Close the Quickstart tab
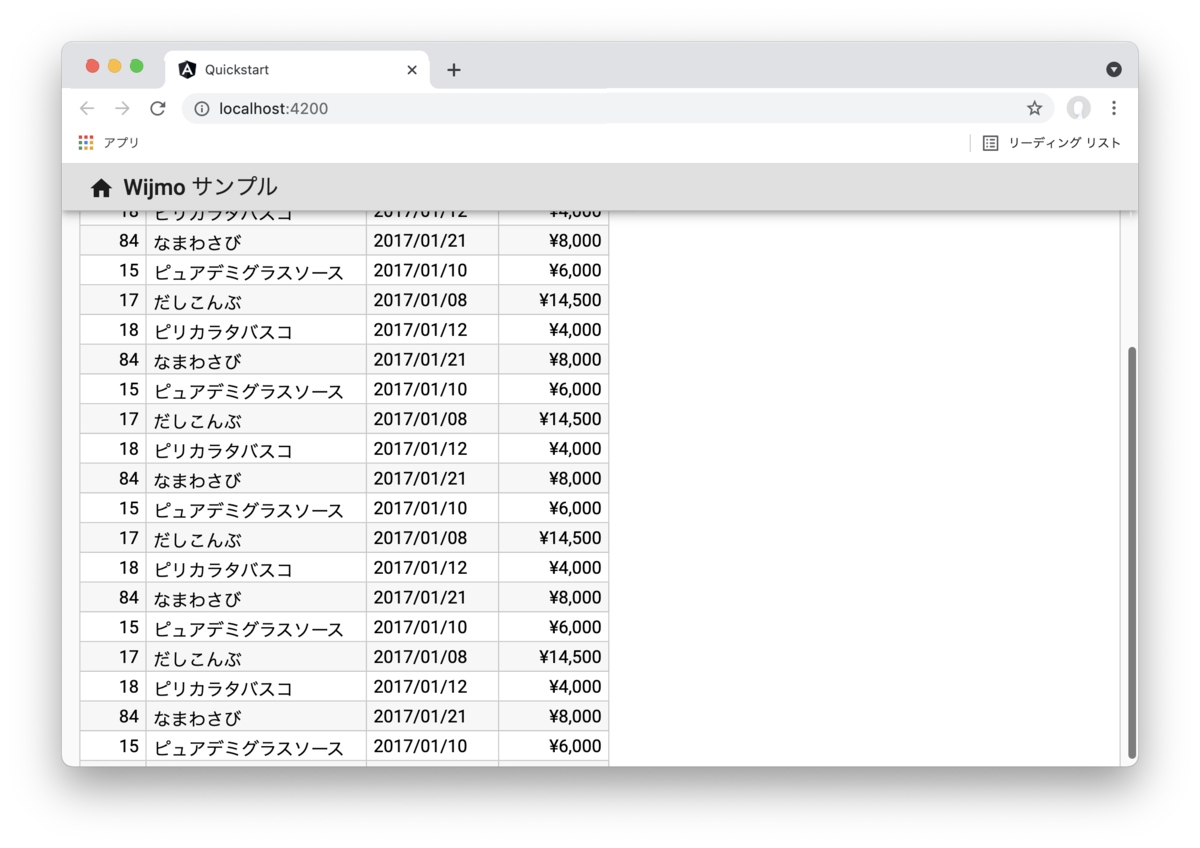Viewport: 1200px width, 848px height. coord(411,69)
